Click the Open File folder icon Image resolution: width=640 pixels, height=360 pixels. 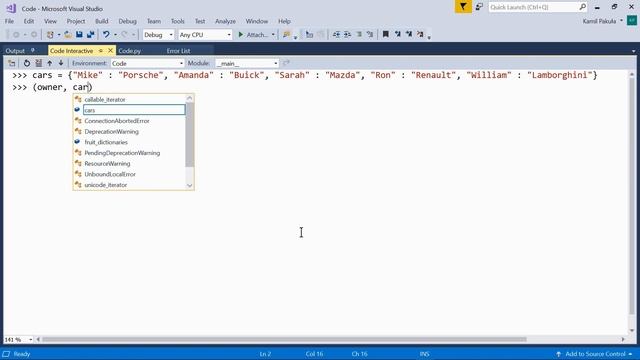point(68,35)
